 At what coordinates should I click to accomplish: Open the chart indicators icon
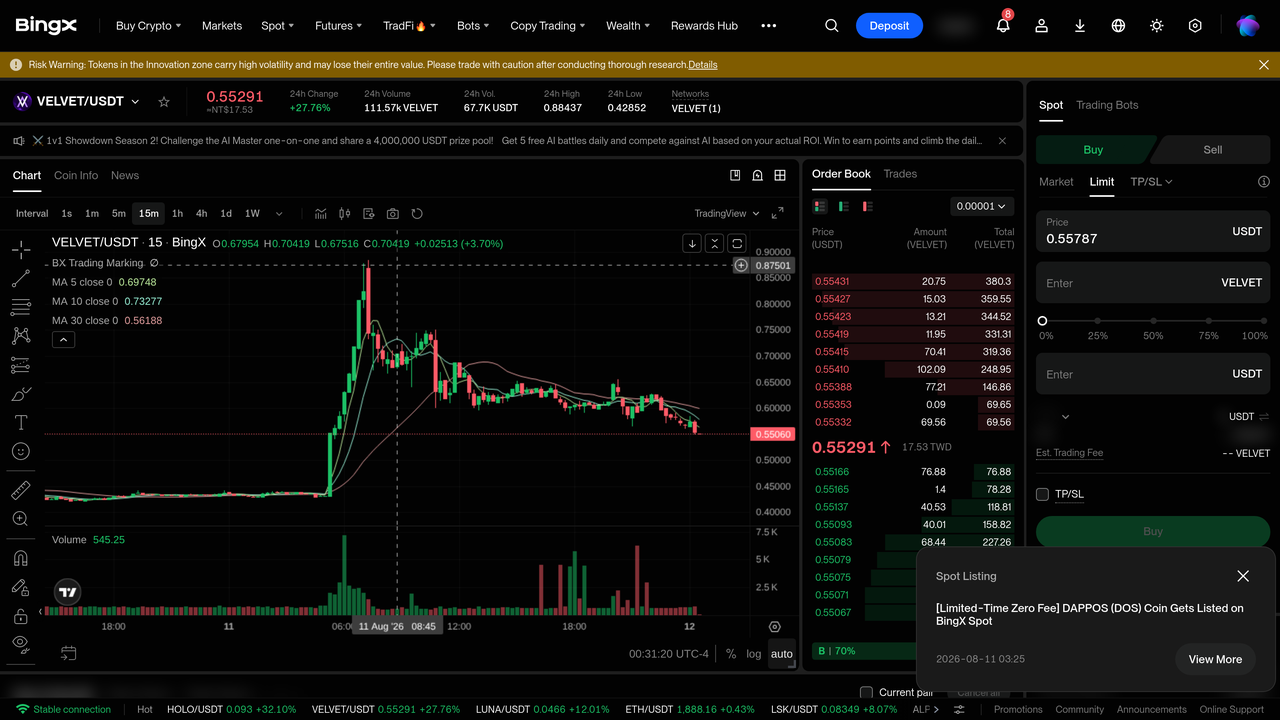[321, 213]
